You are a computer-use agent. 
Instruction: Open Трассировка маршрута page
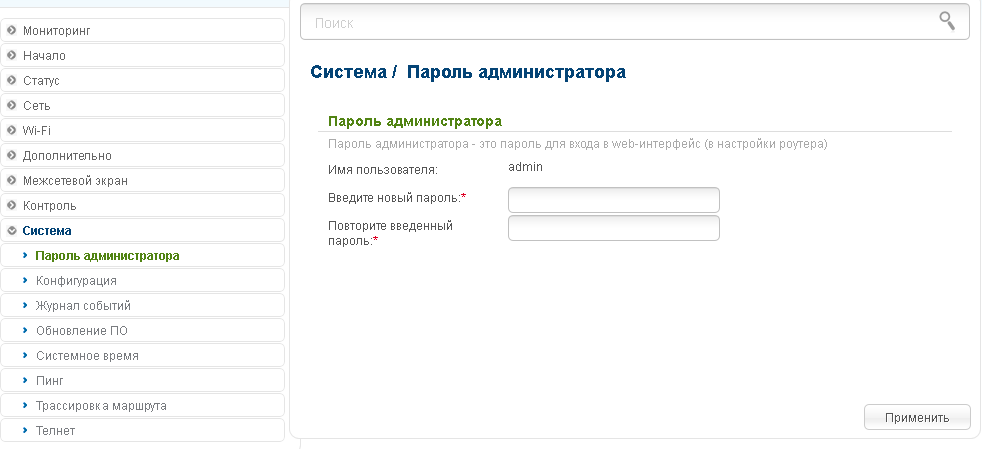tap(101, 406)
